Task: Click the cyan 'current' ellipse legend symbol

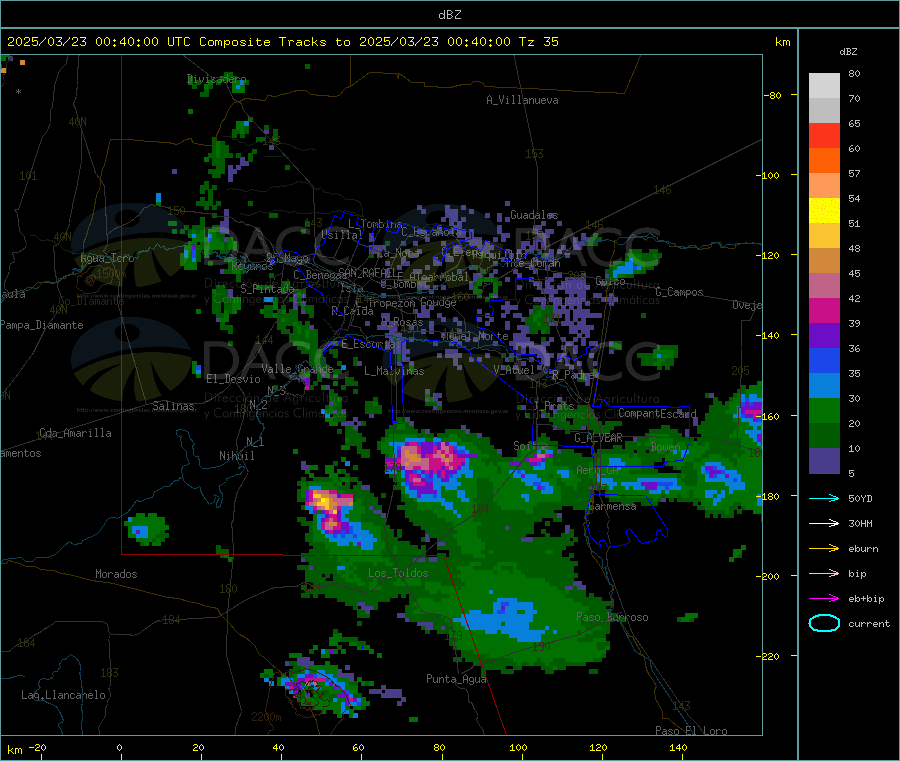Action: click(824, 623)
